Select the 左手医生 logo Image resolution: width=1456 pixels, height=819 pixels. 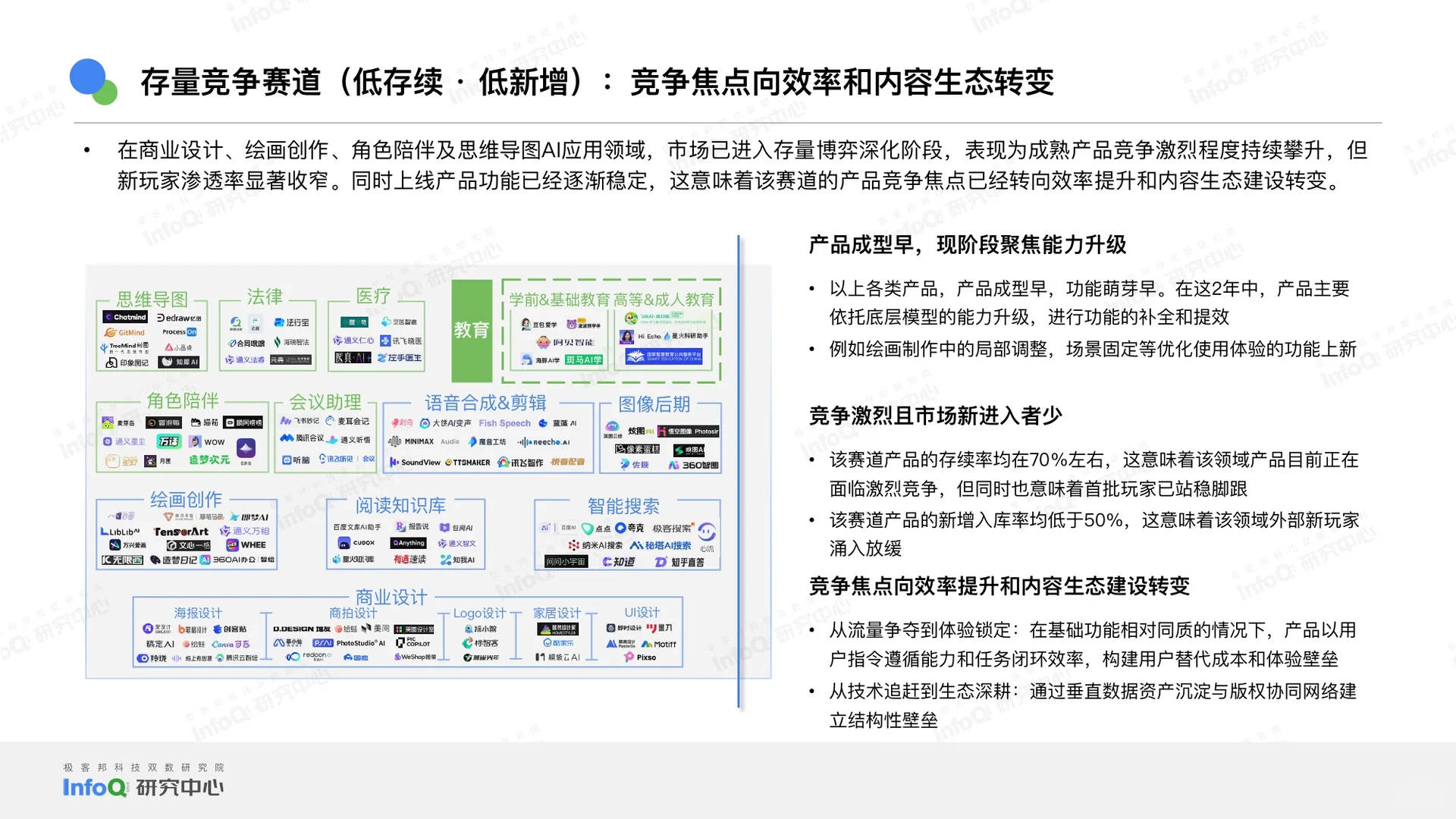(x=400, y=357)
